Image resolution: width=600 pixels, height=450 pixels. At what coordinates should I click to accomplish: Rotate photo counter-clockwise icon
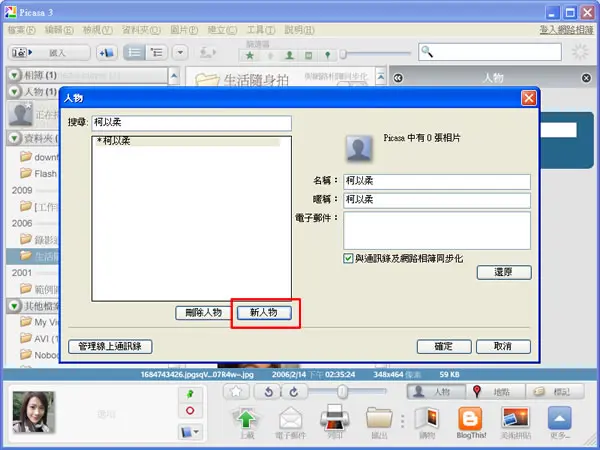pyautogui.click(x=269, y=392)
